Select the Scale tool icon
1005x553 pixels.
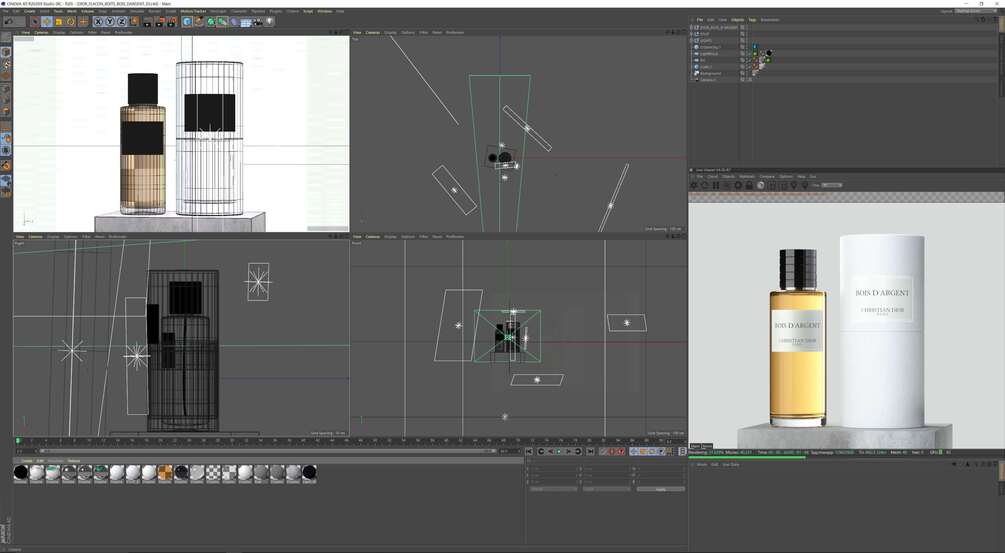coord(58,21)
